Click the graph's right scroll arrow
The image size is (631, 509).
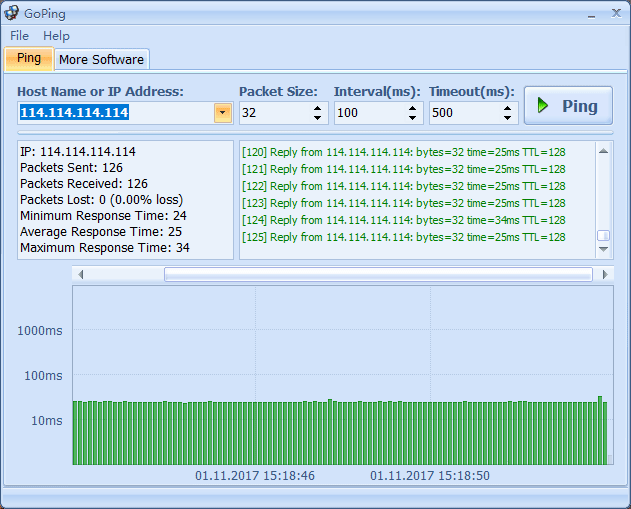(605, 274)
